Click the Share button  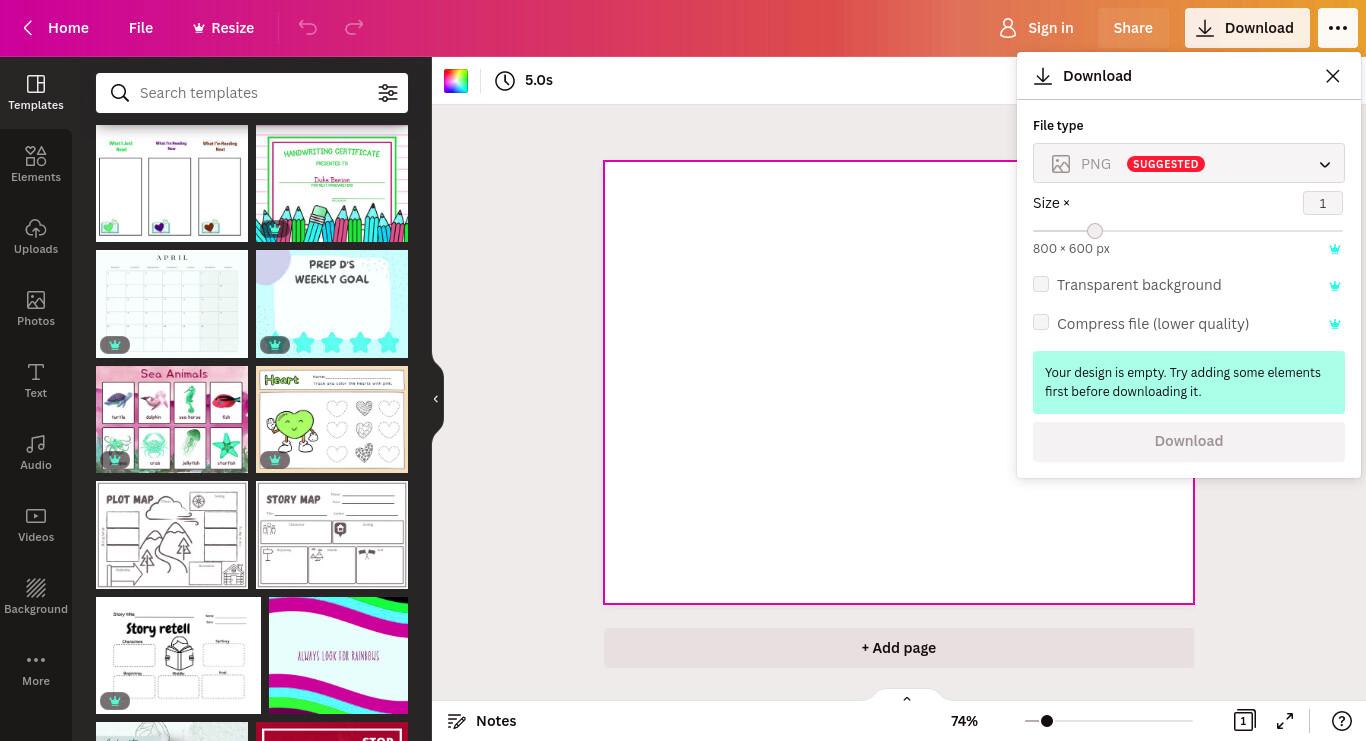1133,28
